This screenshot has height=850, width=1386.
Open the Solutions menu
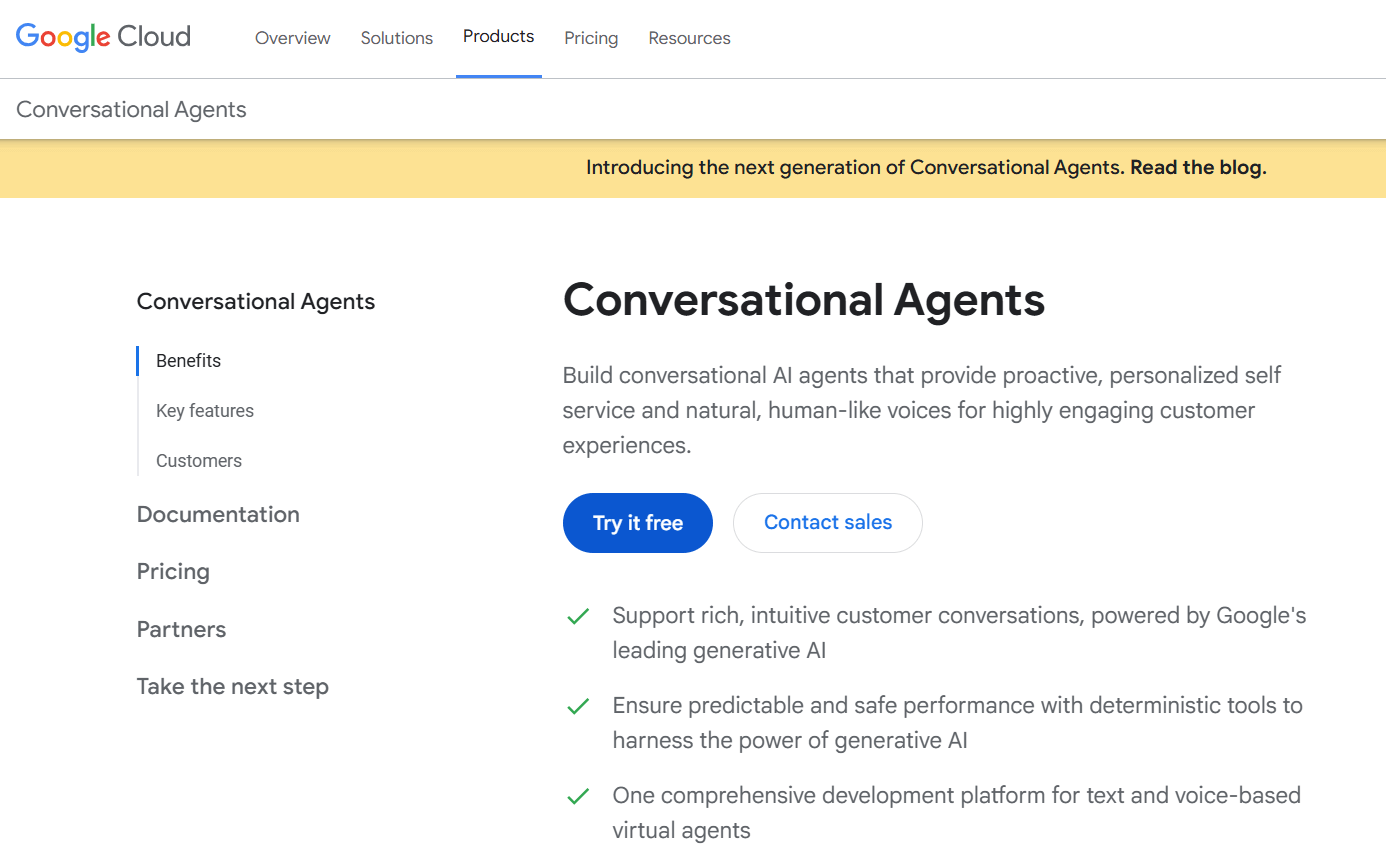tap(397, 38)
